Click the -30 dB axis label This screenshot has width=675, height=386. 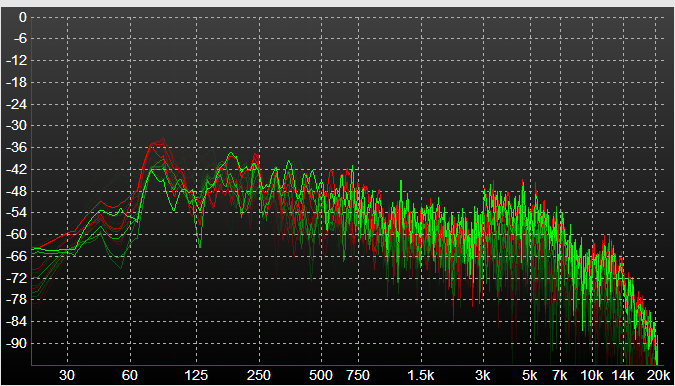(17, 126)
